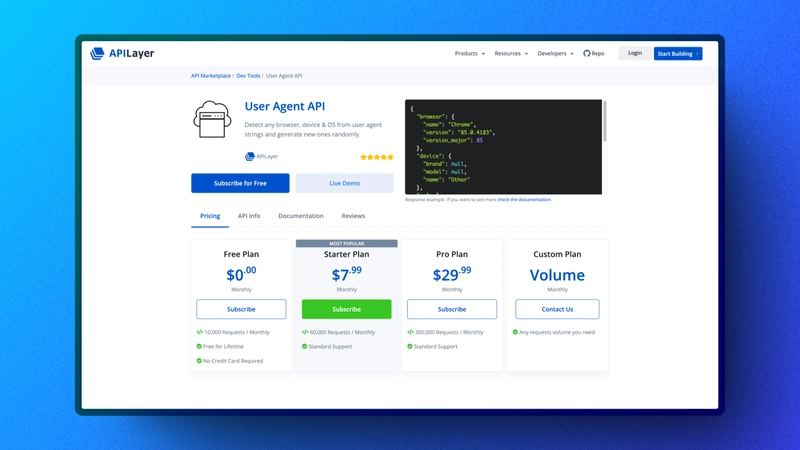Expand the Developers dropdown menu

556,54
